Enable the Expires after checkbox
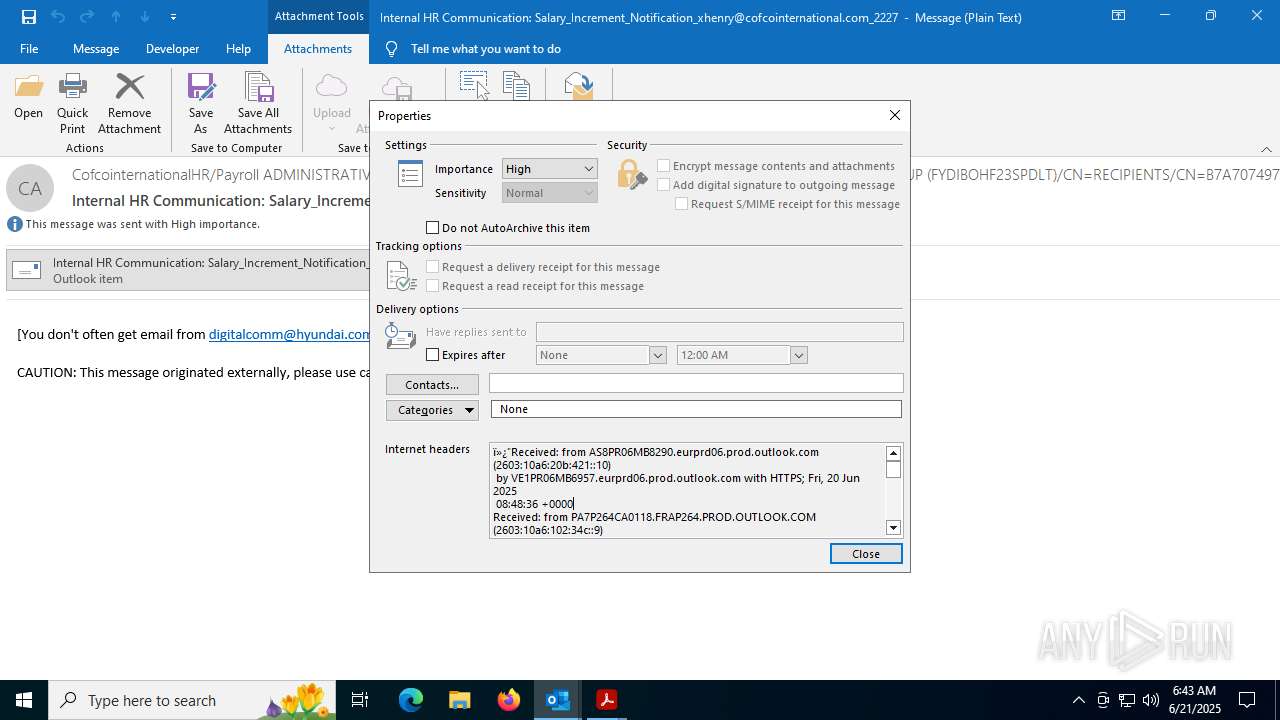Viewport: 1280px width, 720px height. tap(433, 355)
